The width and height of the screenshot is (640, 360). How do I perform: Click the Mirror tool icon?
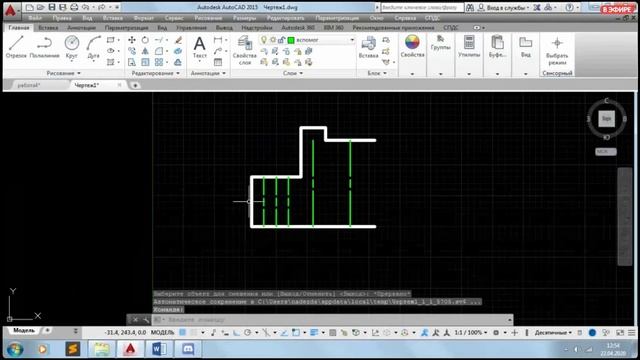(145, 51)
